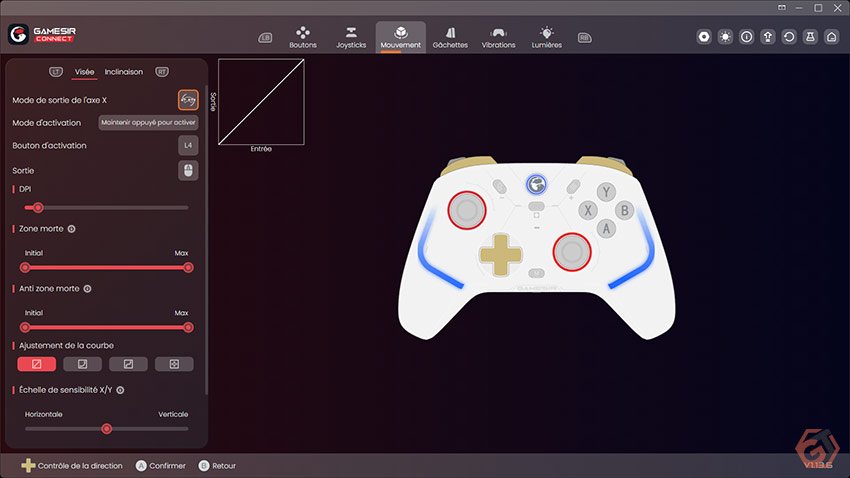Click Retour in the bottom bar
Screen dimensions: 850x478
coord(217,466)
